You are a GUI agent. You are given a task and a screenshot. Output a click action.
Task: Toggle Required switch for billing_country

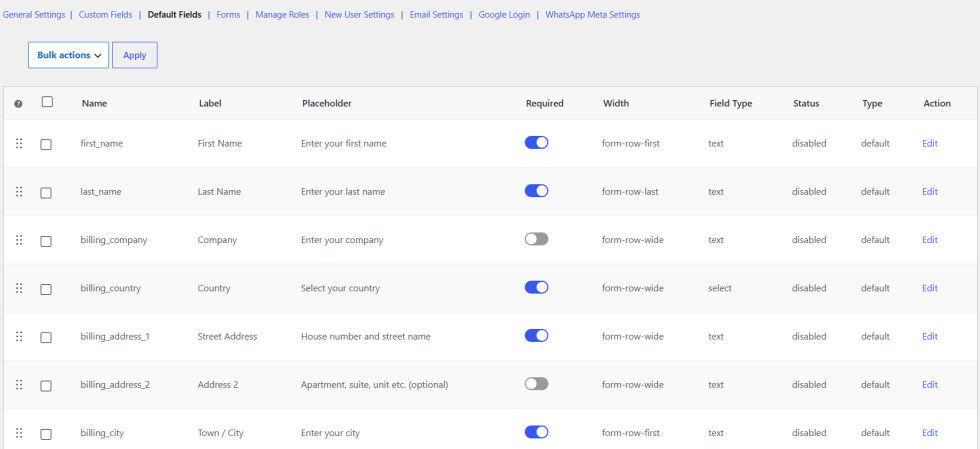pos(536,287)
